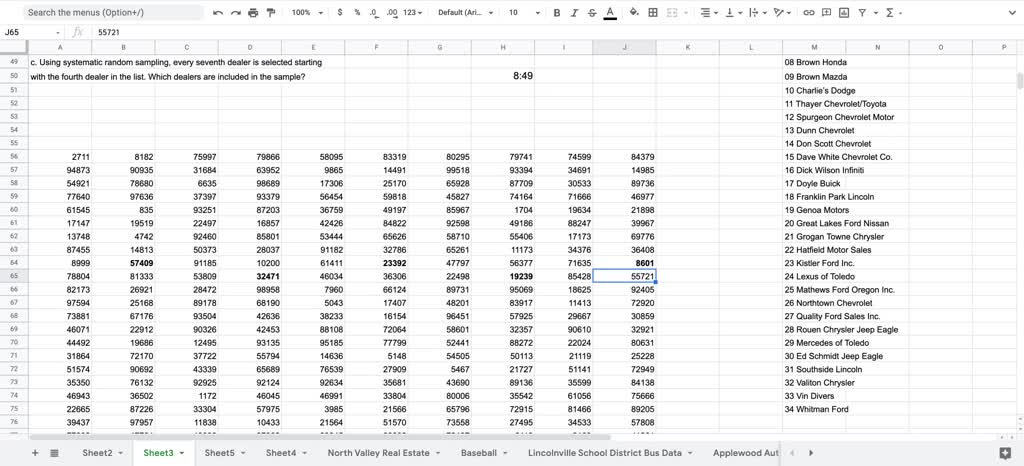1024x466 pixels.
Task: Format as currency with the dollar button
Action: (341, 13)
